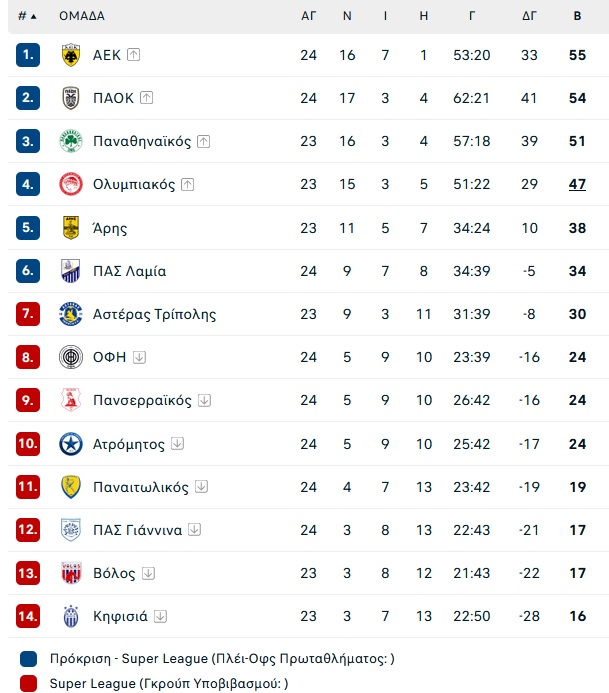Click red position badge 14 for Κηφισιά

(x=28, y=616)
